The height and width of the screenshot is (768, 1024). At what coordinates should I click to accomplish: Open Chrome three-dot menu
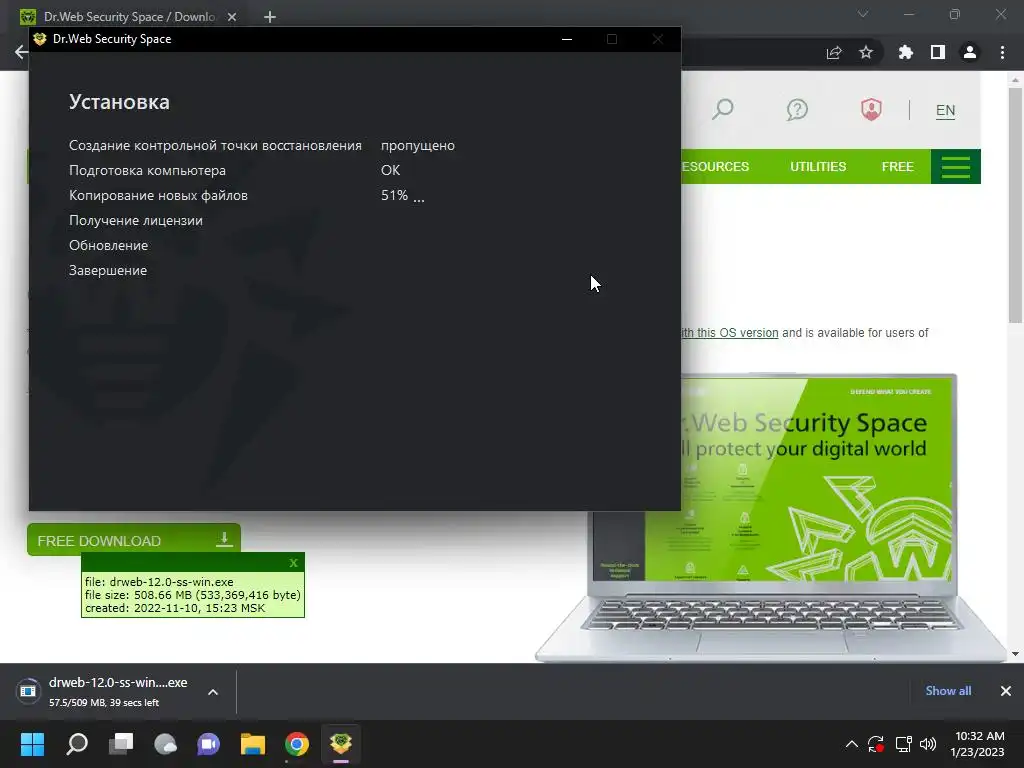[x=1002, y=52]
